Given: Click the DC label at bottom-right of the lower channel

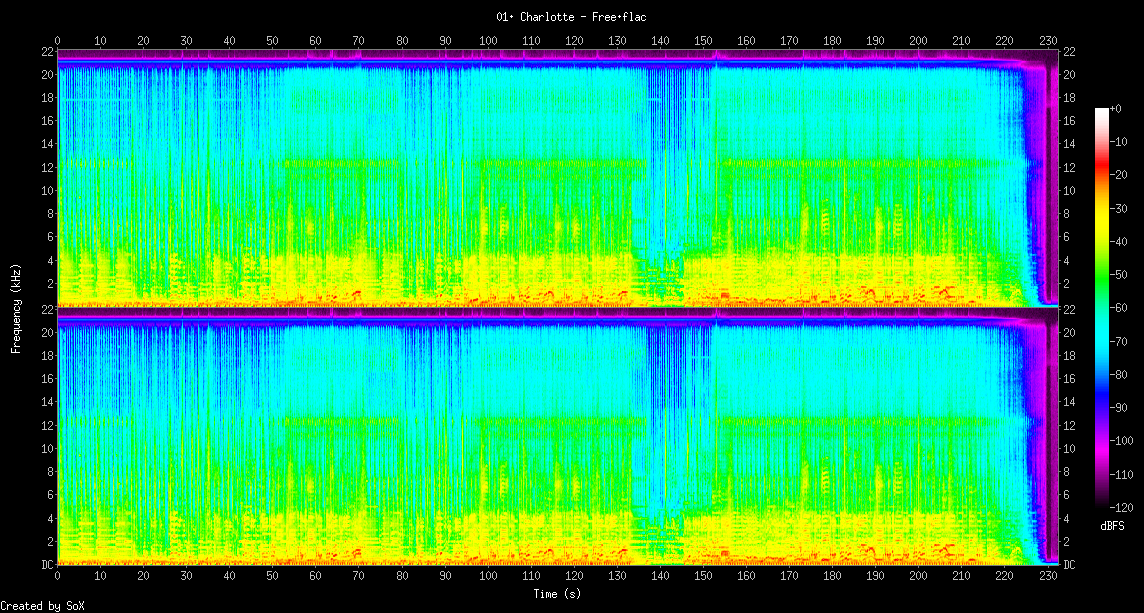Looking at the screenshot, I should 1069,564.
